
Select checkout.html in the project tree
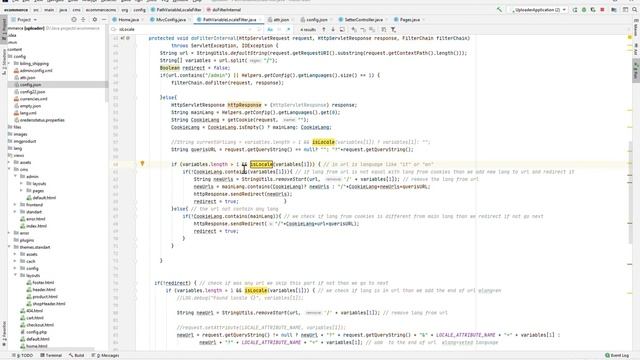[x=37, y=325]
